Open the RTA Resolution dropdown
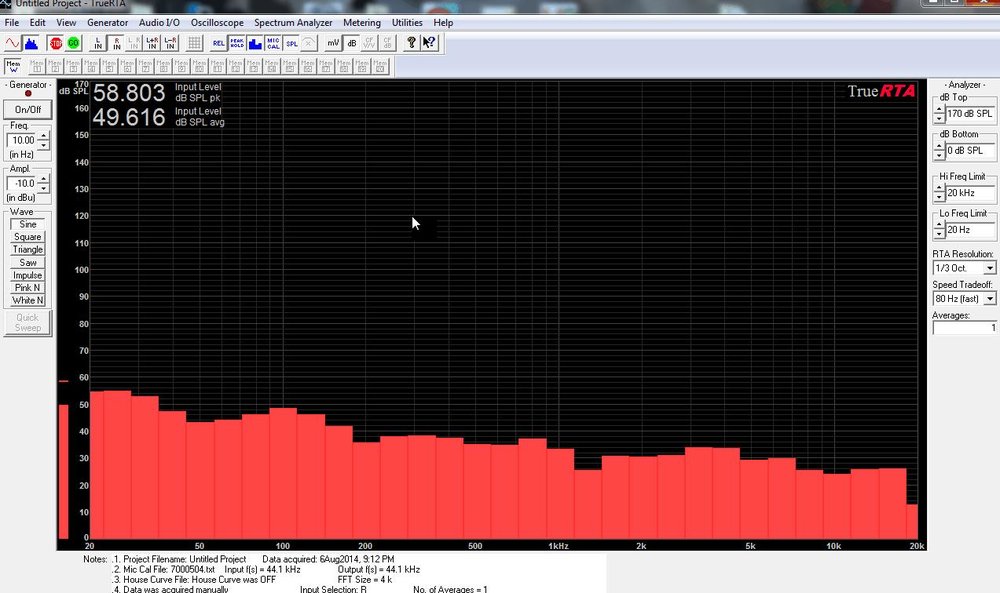Screen dimensions: 1000x593 [990, 268]
